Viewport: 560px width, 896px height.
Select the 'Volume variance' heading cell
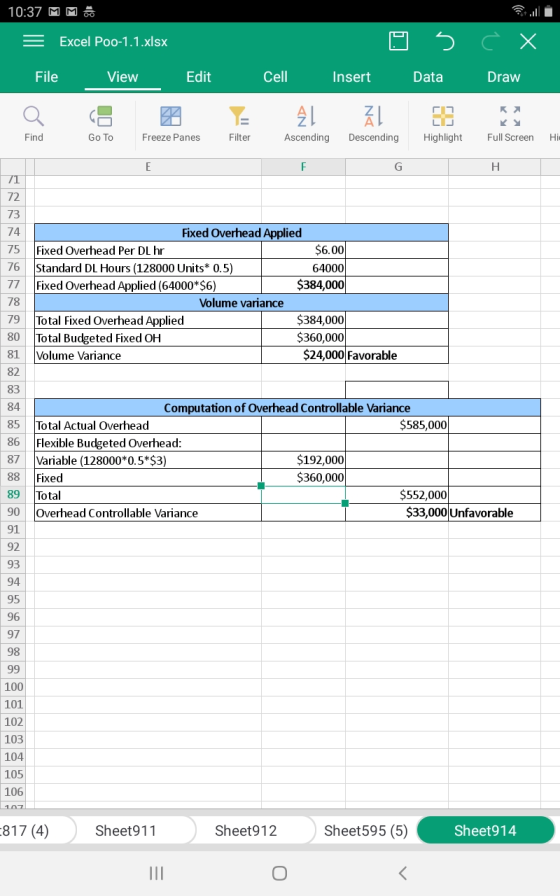(x=241, y=303)
